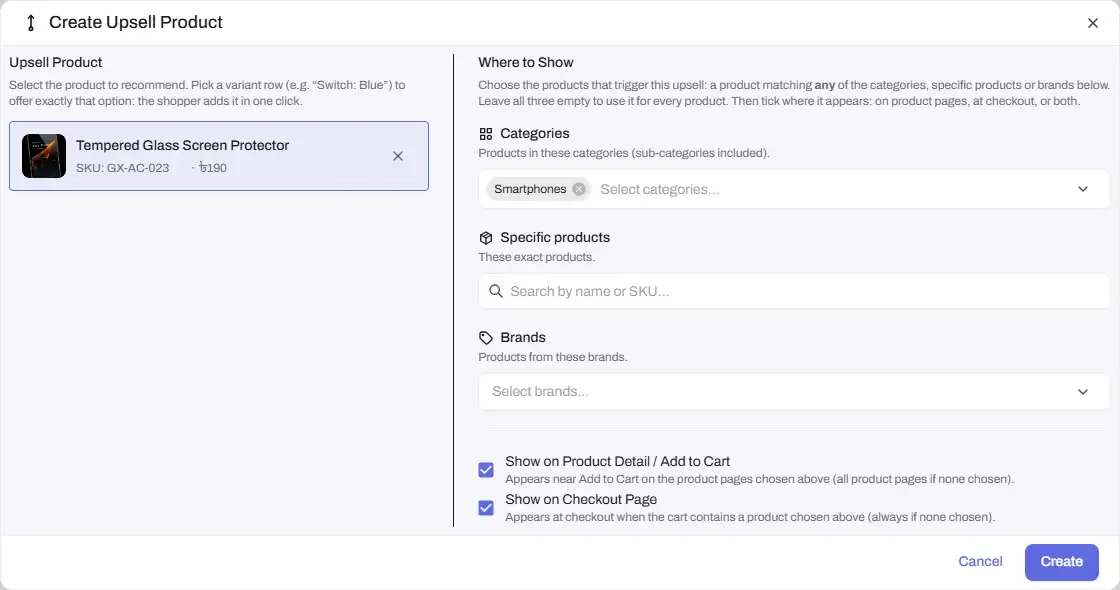Viewport: 1120px width, 590px height.
Task: Remove the Smartphones category chip
Action: (x=579, y=189)
